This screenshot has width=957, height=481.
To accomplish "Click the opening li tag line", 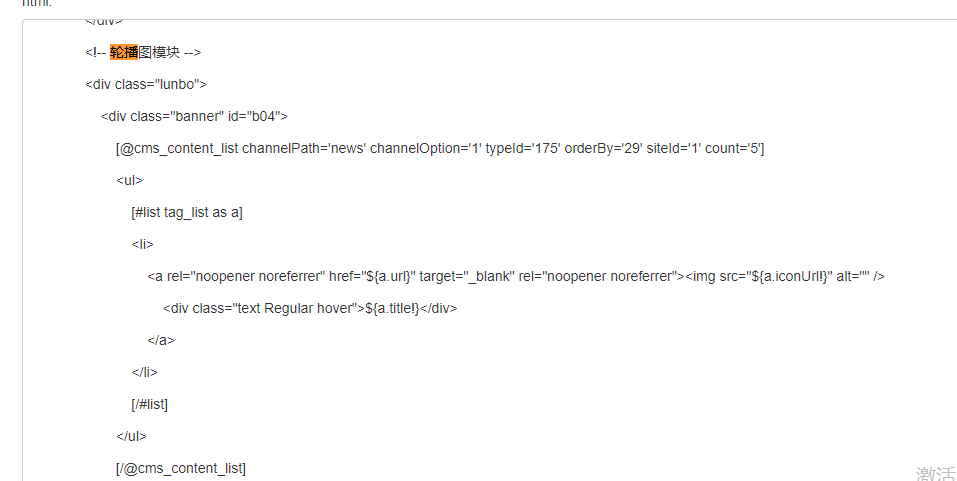I will pyautogui.click(x=143, y=244).
